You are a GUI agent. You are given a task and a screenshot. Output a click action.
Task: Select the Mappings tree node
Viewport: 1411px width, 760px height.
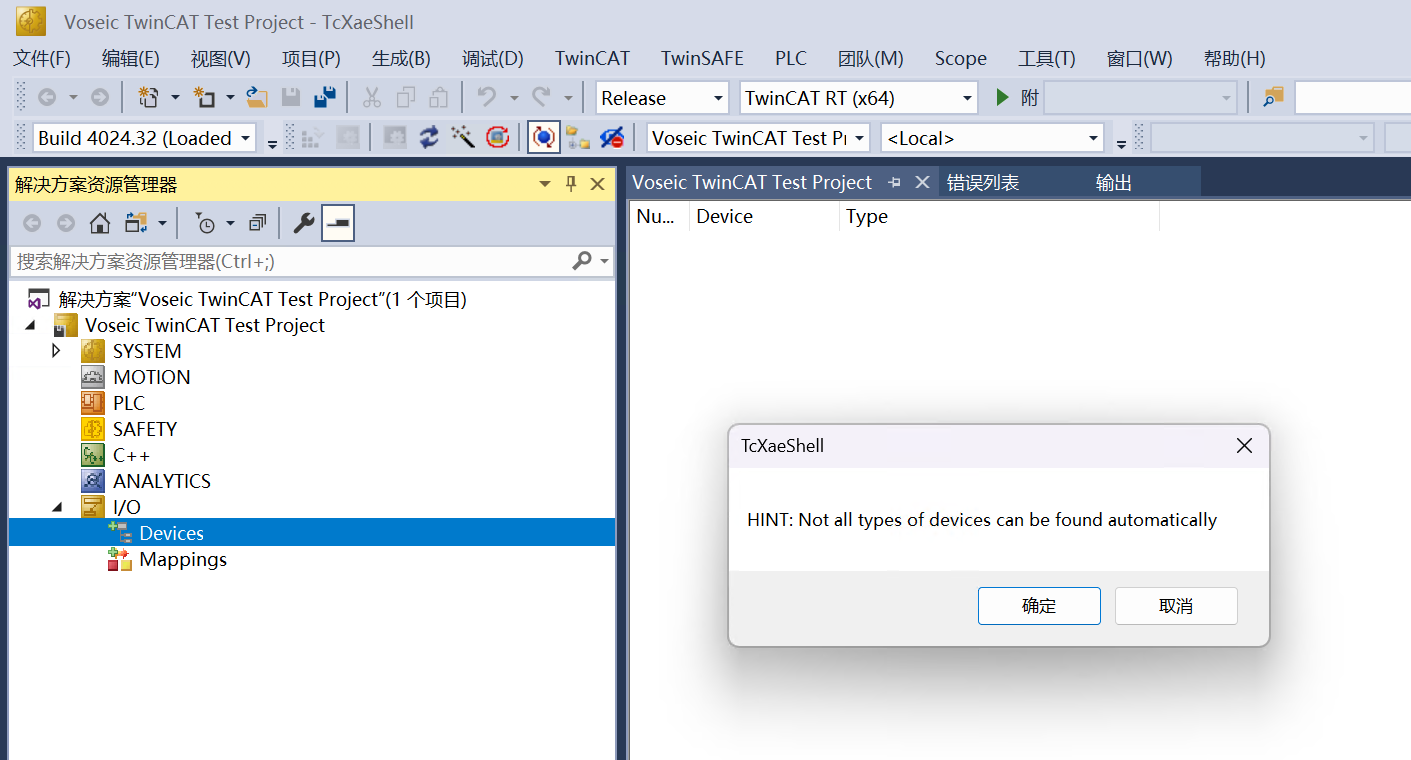click(183, 559)
